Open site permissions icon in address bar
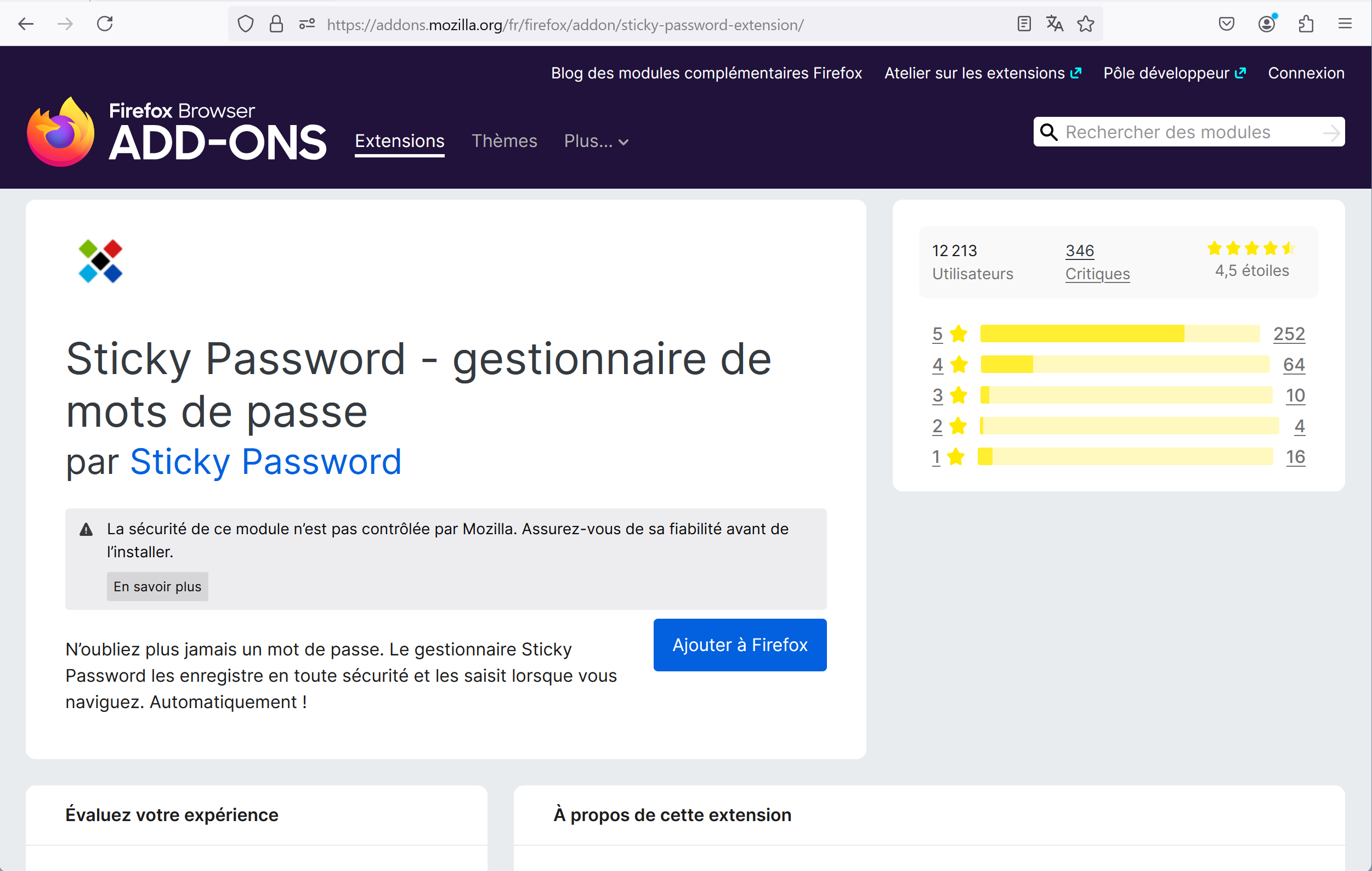 point(307,24)
